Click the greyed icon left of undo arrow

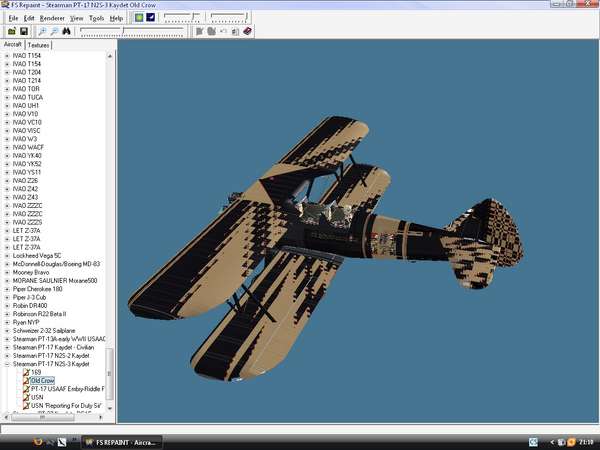[x=211, y=31]
